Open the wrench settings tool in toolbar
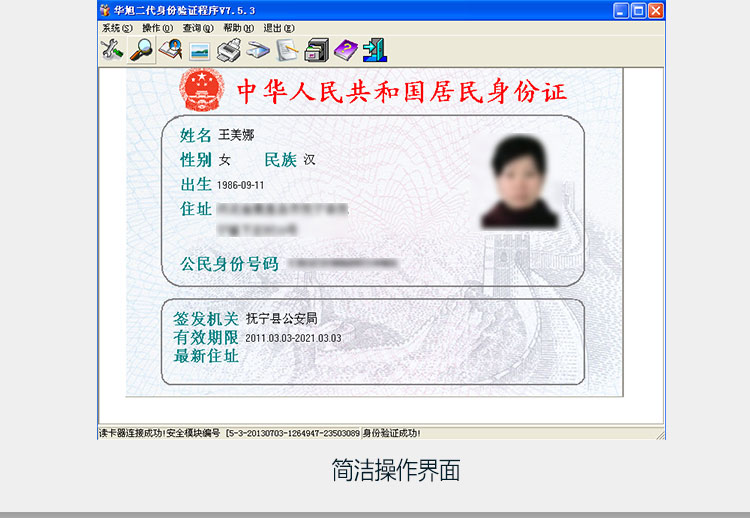Screen dimensions: 750x518 112,50
